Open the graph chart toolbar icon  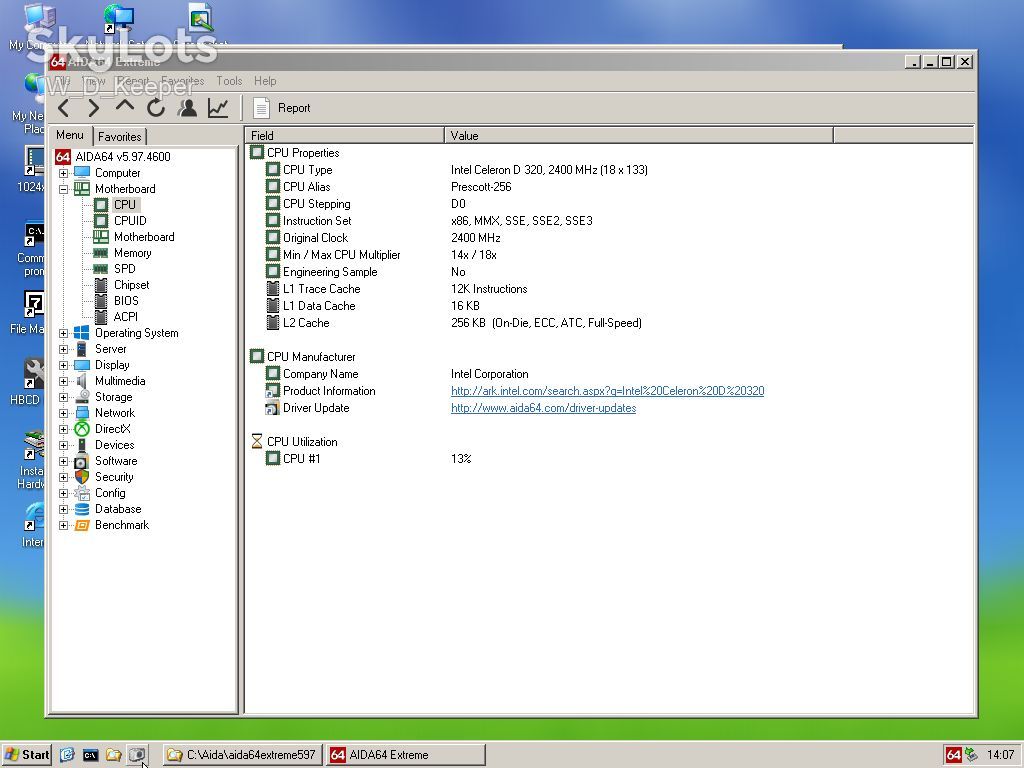point(218,108)
